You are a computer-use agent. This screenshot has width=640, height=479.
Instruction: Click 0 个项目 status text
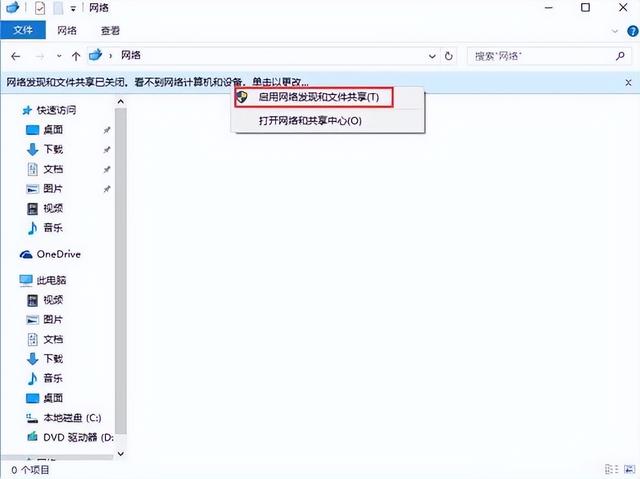pos(30,470)
